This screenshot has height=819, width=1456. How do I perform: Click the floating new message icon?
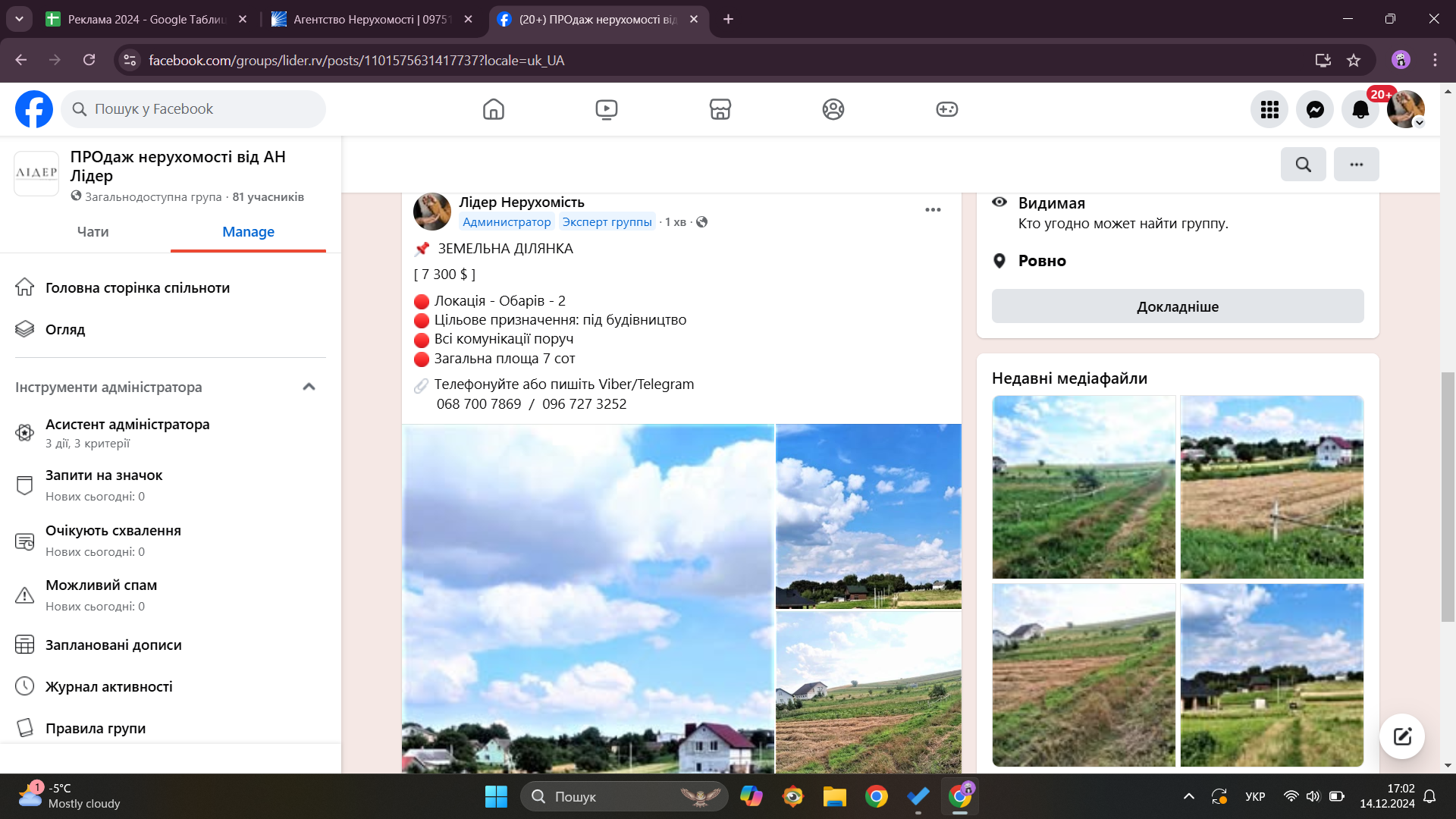coord(1401,736)
